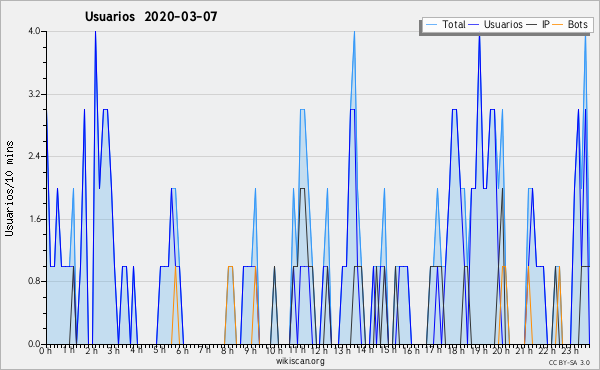Image resolution: width=600 pixels, height=370 pixels.
Task: Click the 'wikiscan.org' label under the chart
Action: [x=300, y=361]
